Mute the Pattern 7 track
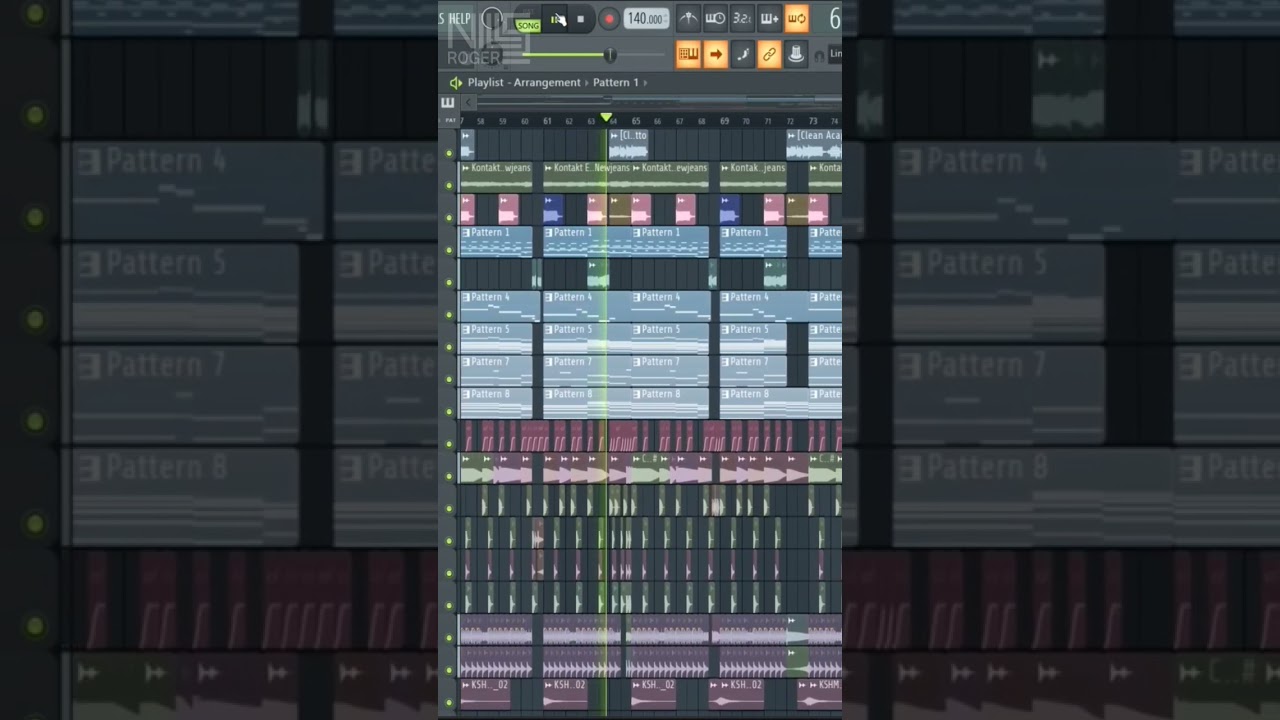The width and height of the screenshot is (1280, 720). 449,379
